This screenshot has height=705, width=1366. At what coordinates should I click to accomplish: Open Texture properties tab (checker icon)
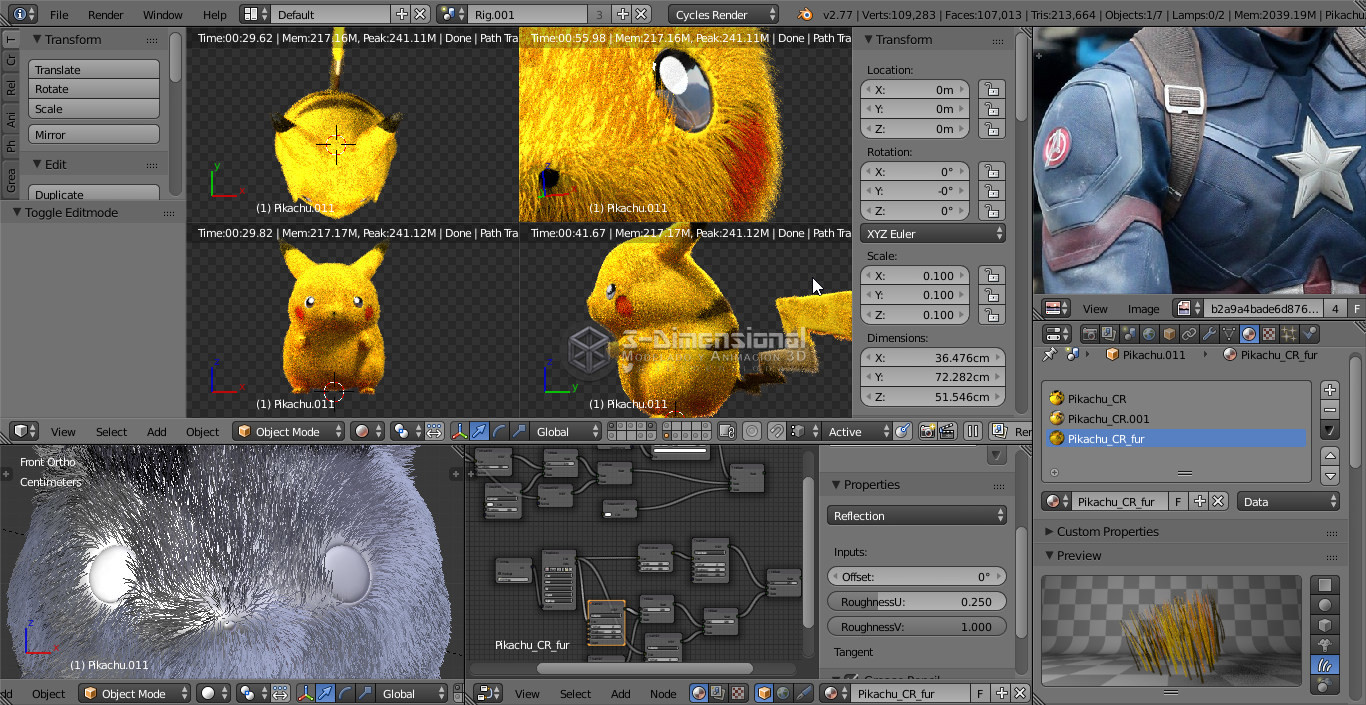click(x=1270, y=334)
